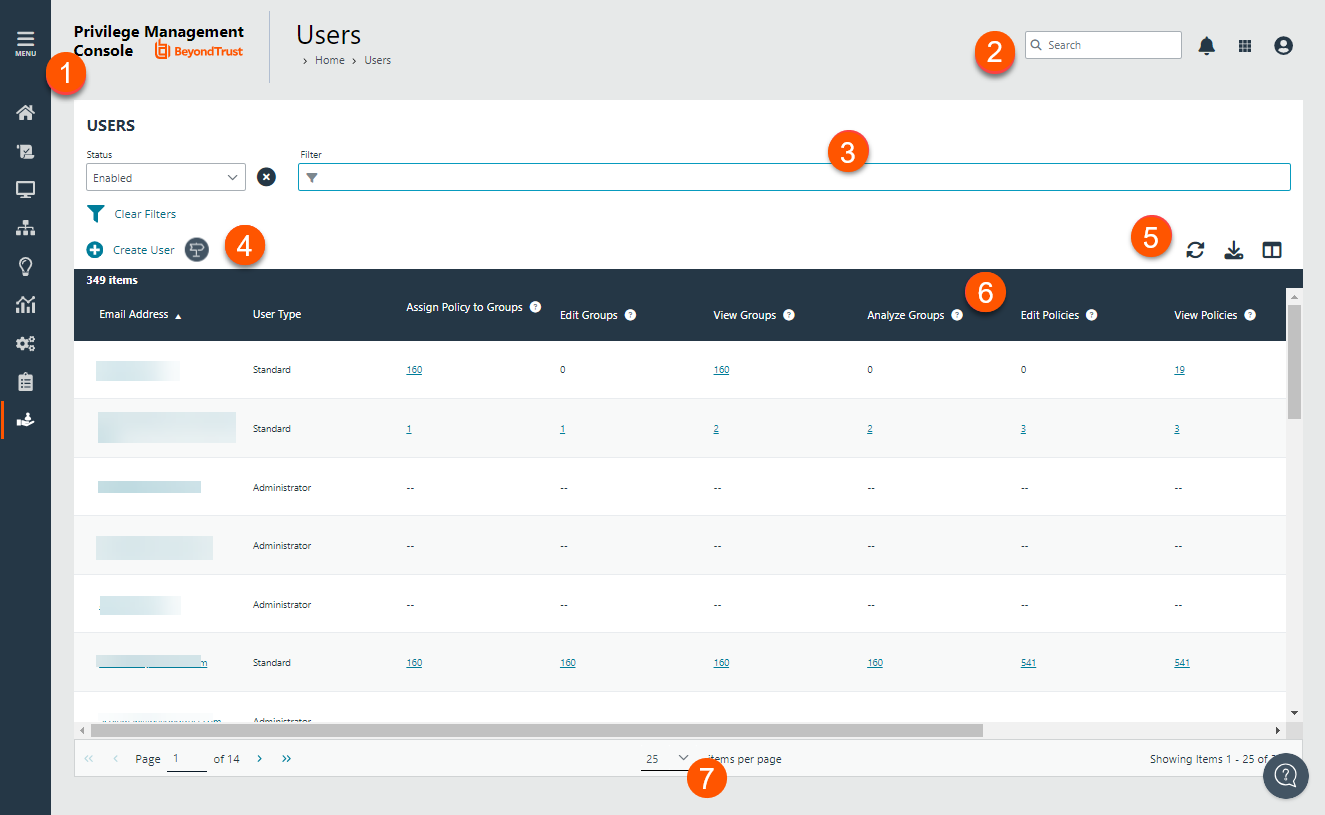The height and width of the screenshot is (815, 1325).
Task: Click Users in the breadcrumb
Action: pos(377,61)
